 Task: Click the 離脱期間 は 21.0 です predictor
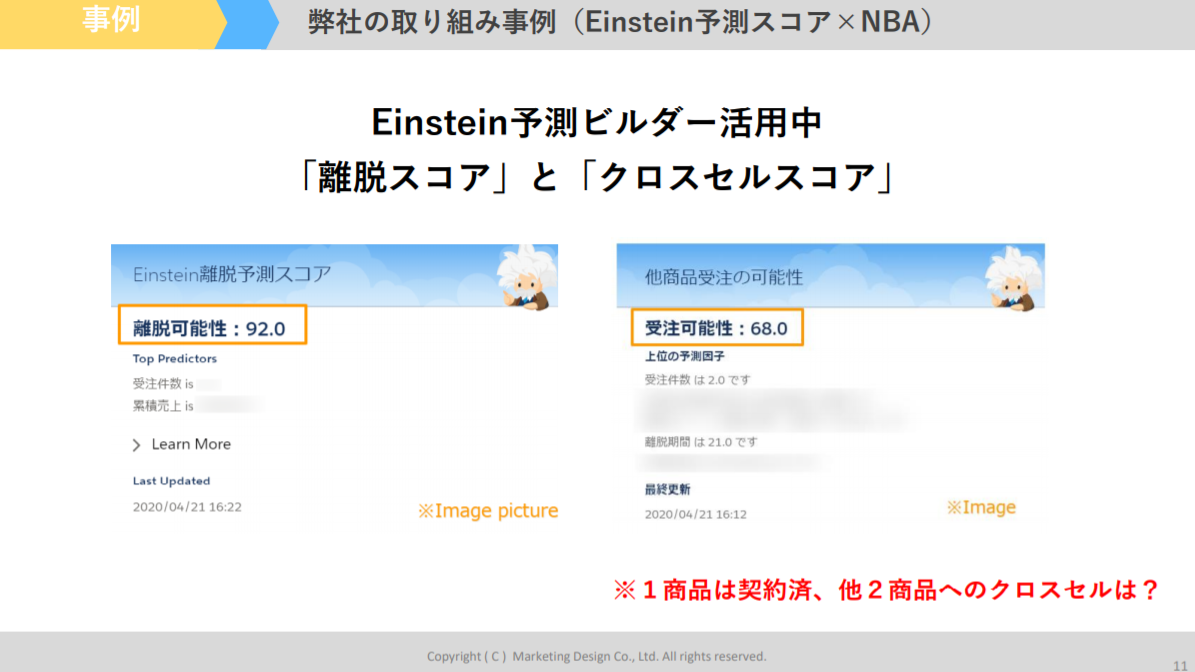point(701,442)
